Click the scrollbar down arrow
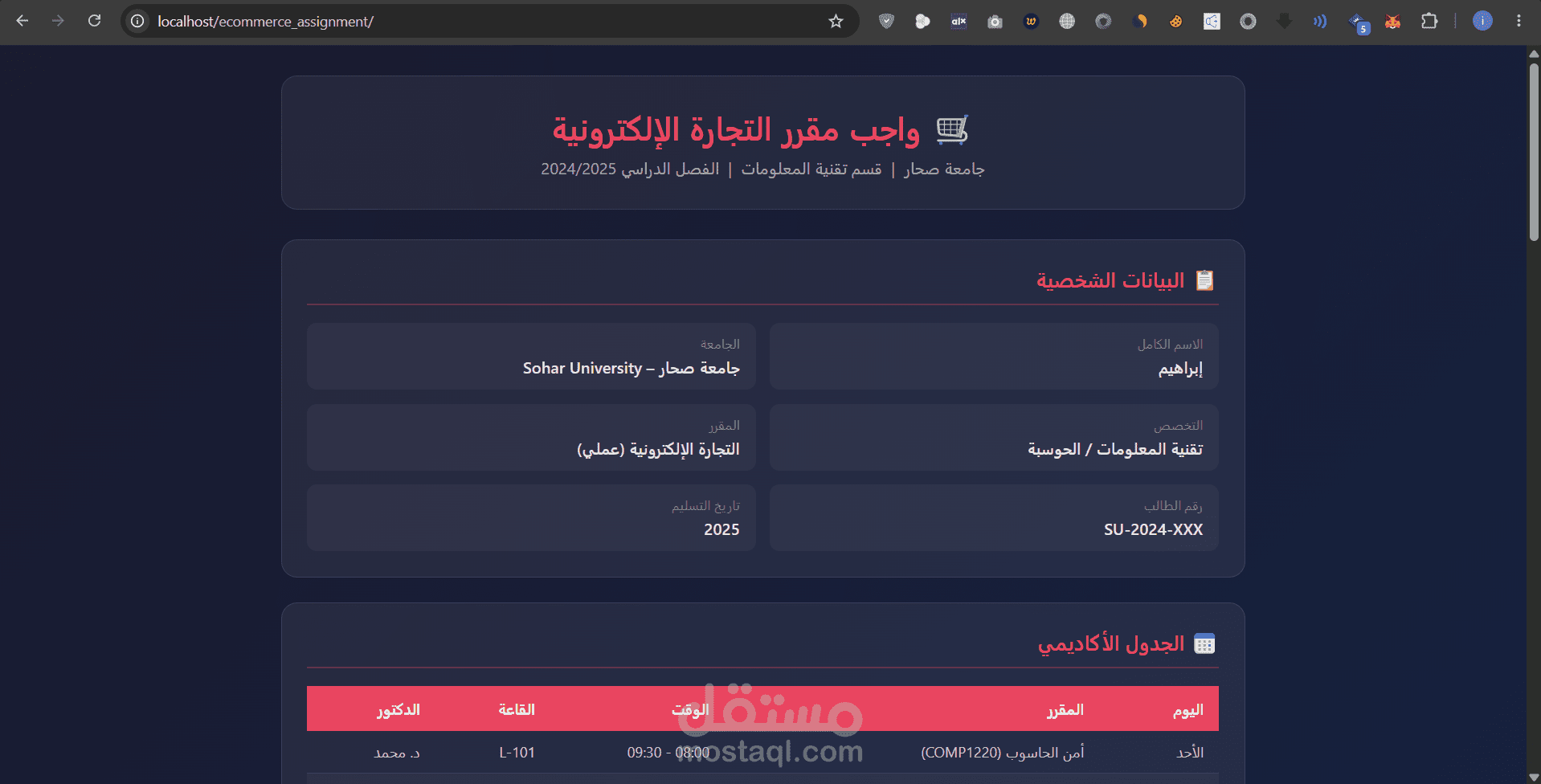The width and height of the screenshot is (1541, 784). (x=1534, y=778)
